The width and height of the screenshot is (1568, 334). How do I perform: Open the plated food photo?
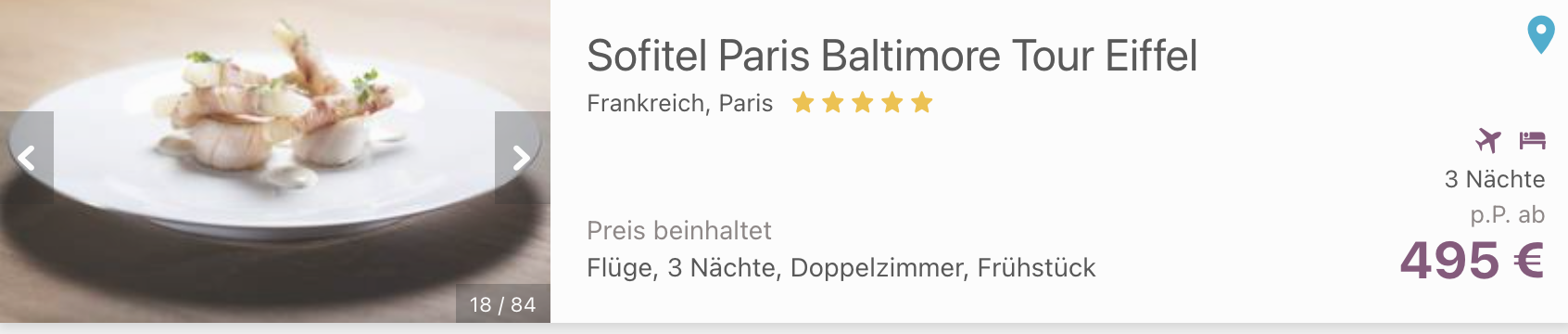click(x=275, y=161)
